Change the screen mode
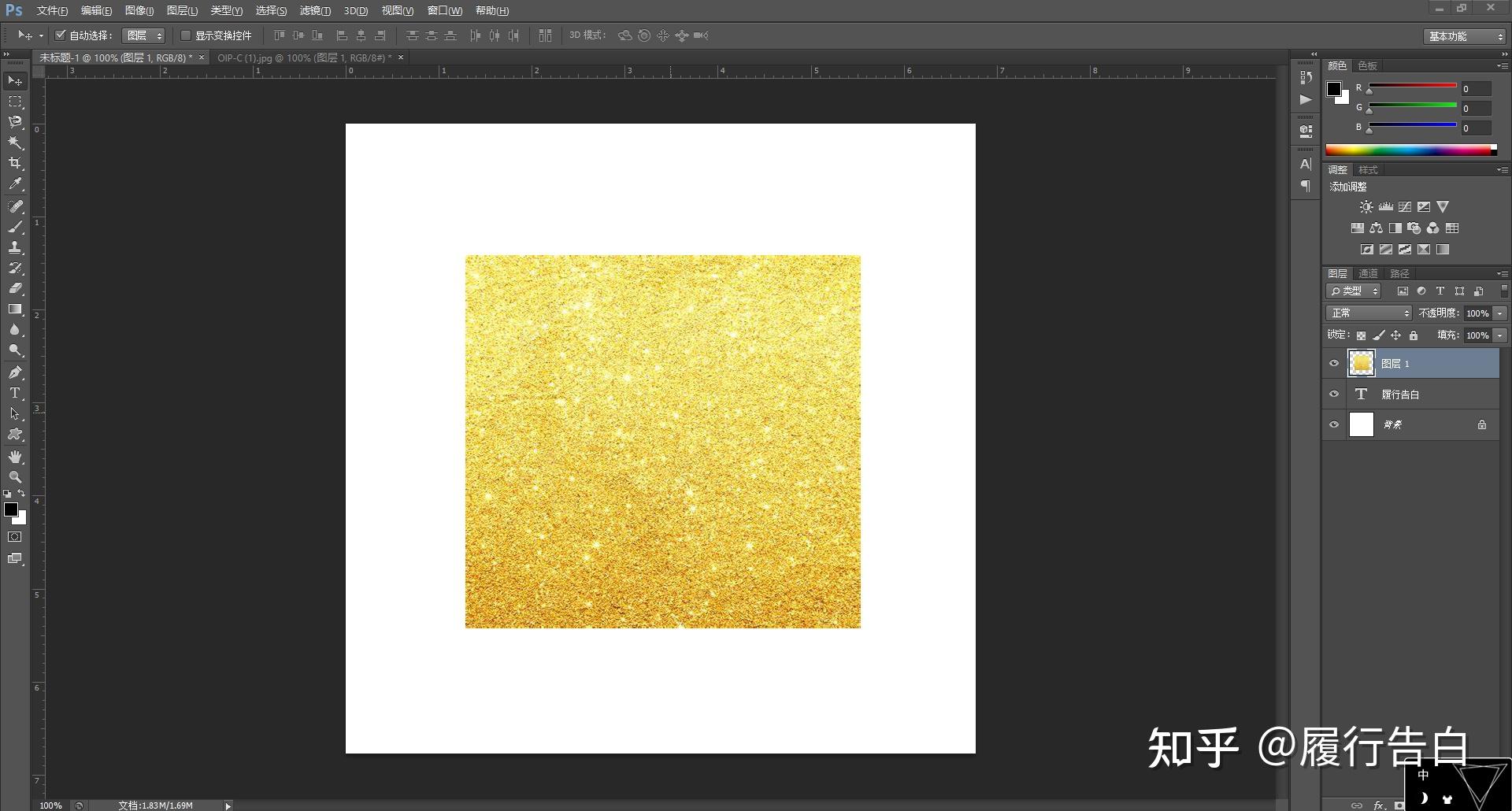The image size is (1512, 811). point(15,558)
